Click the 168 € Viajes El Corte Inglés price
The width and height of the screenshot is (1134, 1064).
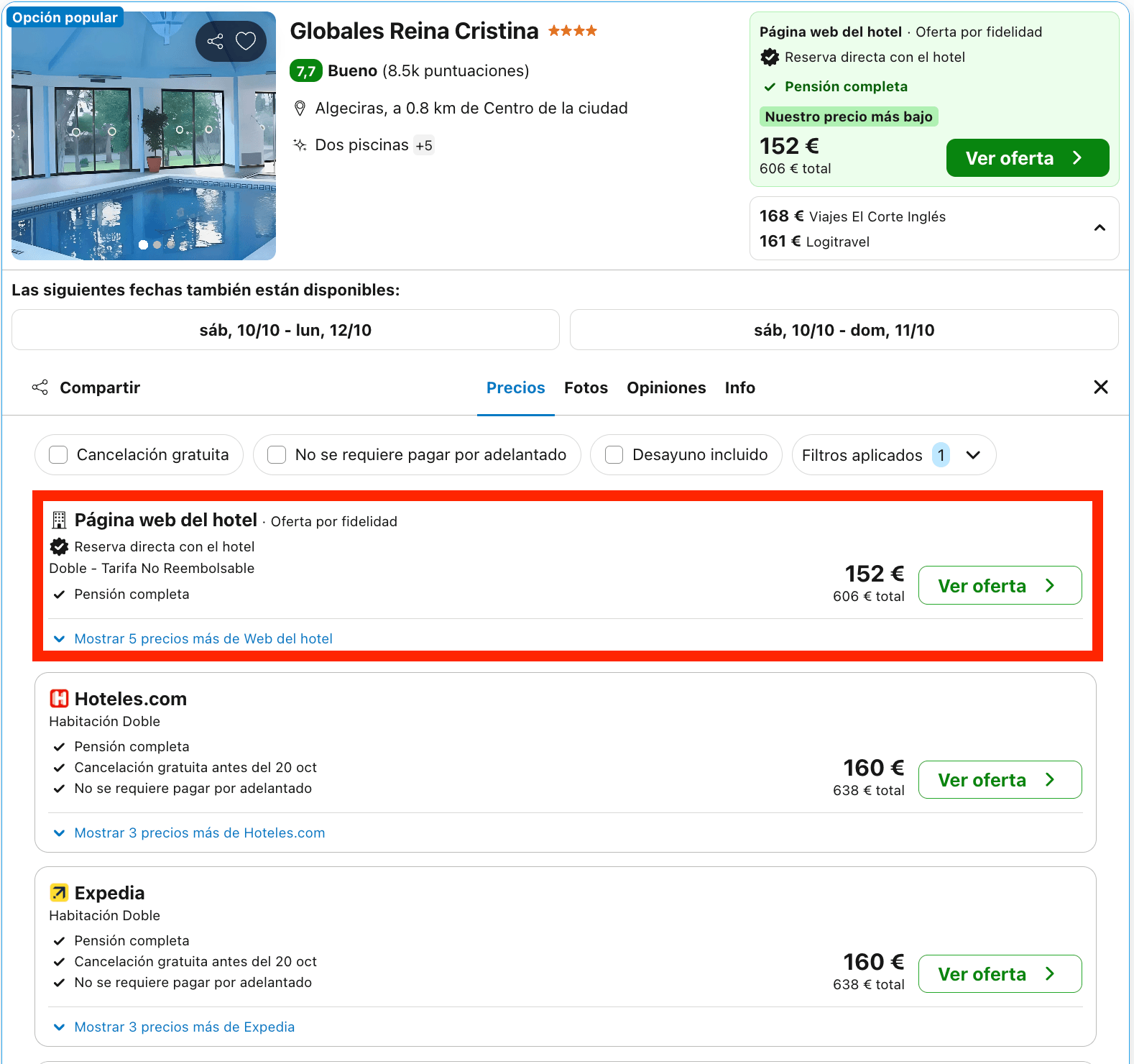(852, 216)
